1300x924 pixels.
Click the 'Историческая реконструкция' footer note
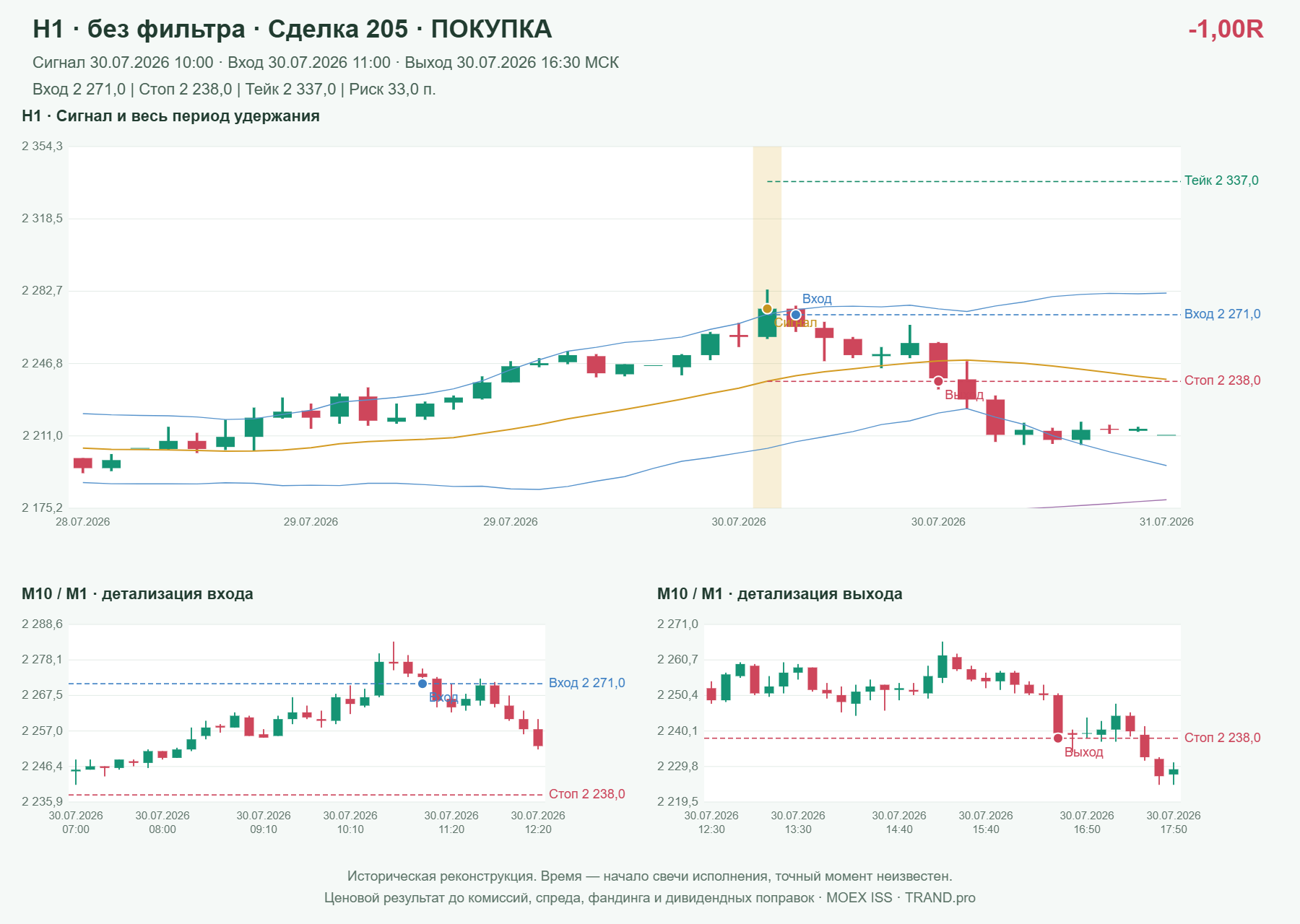pyautogui.click(x=650, y=876)
